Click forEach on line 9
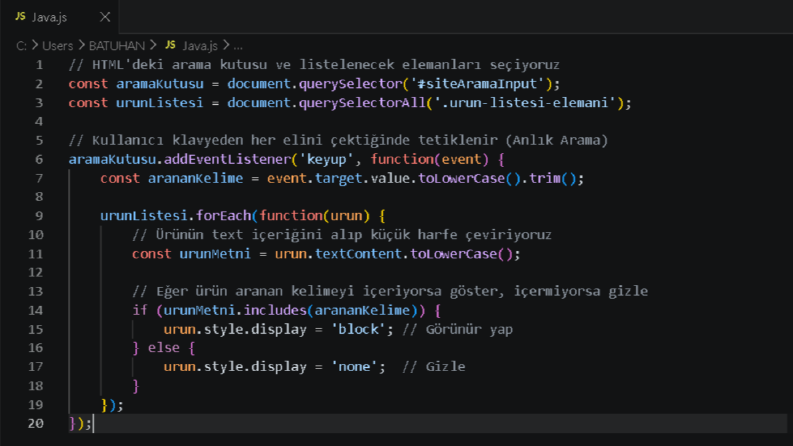The height and width of the screenshot is (446, 793). point(224,216)
